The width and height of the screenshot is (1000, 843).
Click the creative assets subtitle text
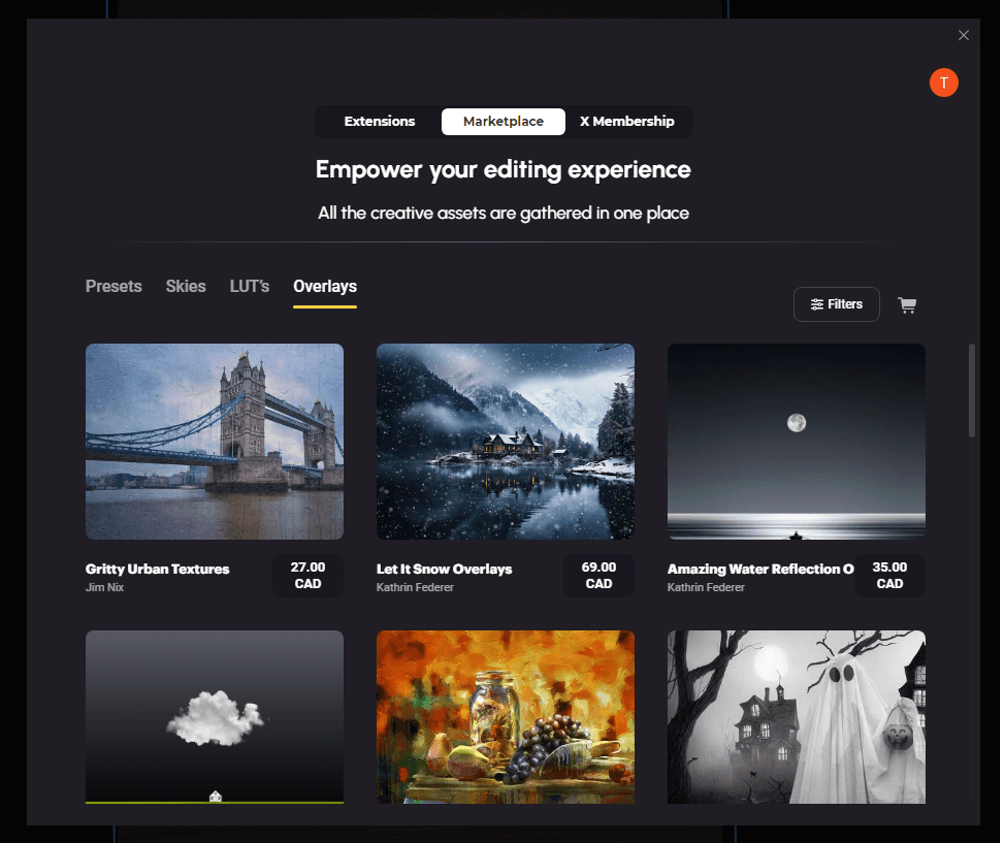coord(503,213)
